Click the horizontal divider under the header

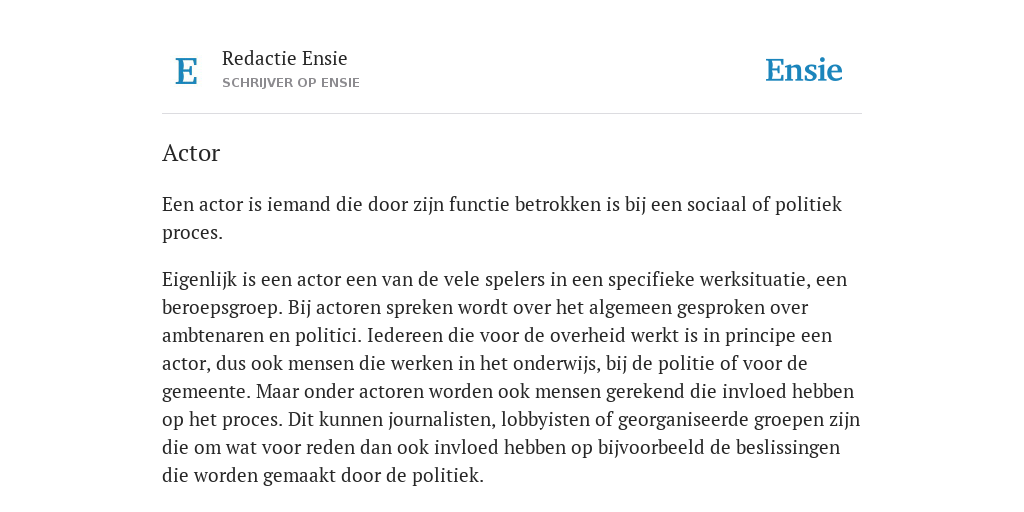tap(512, 114)
